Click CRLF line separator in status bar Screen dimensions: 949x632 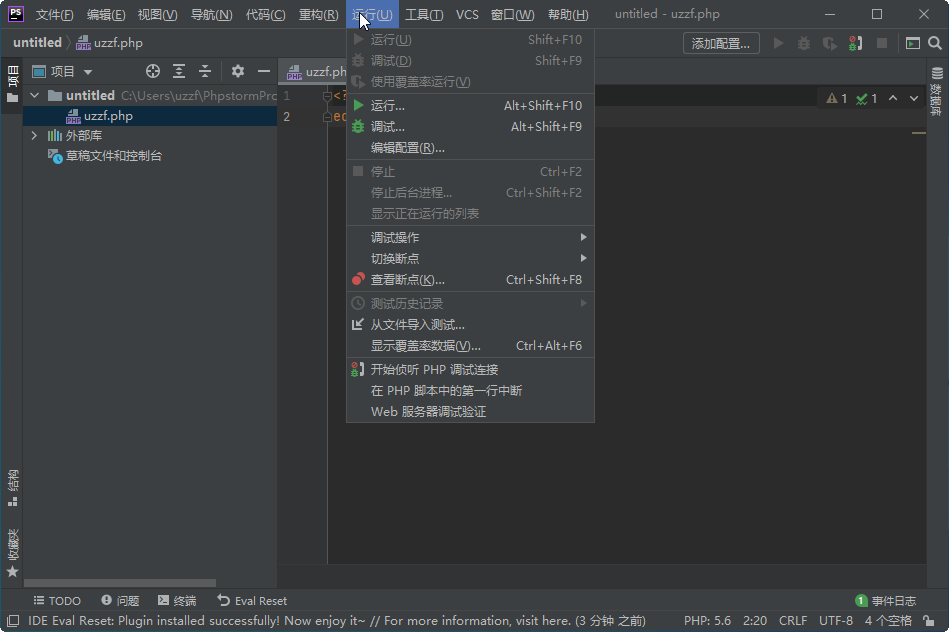tap(793, 620)
